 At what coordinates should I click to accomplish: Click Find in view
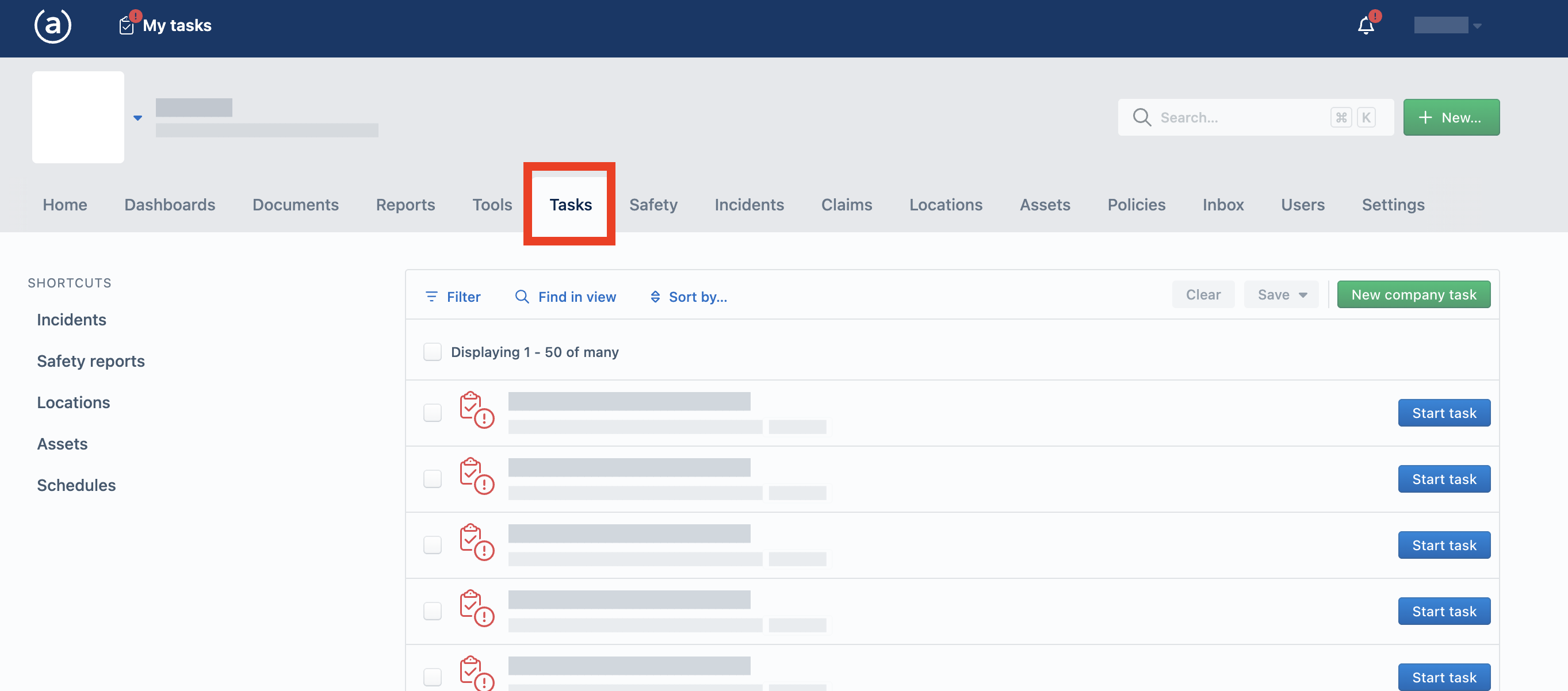click(565, 296)
